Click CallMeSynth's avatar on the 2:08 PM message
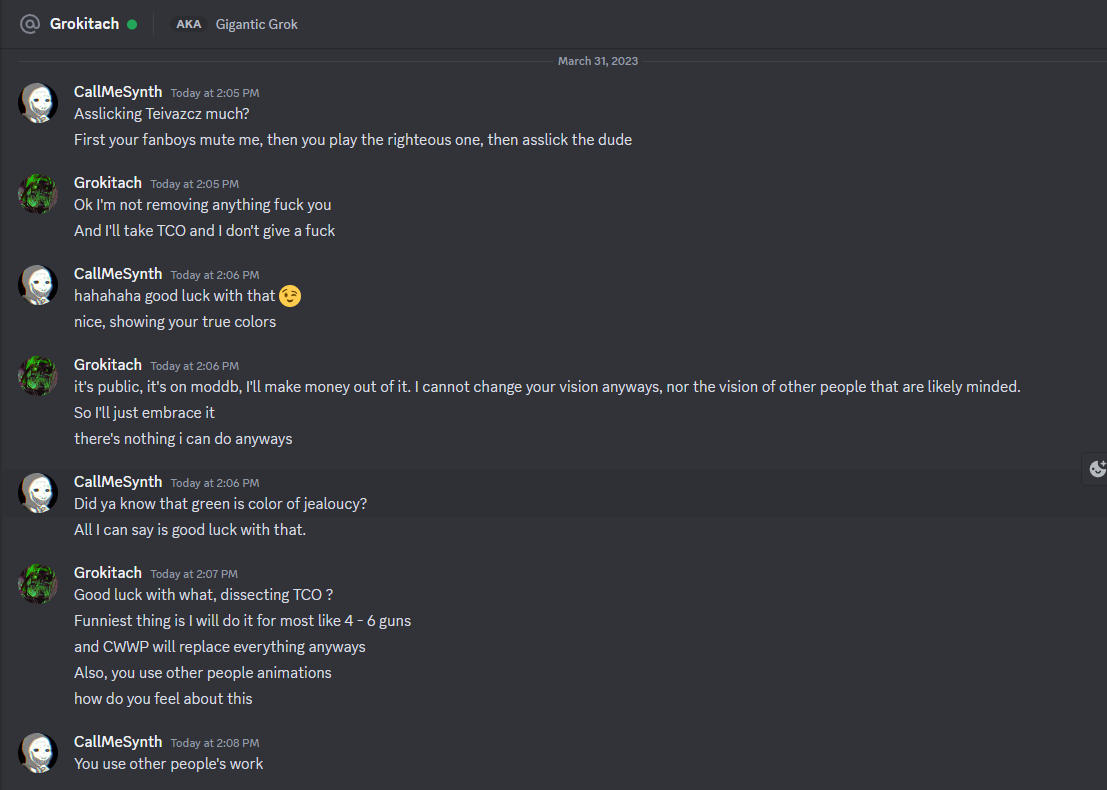The height and width of the screenshot is (790, 1107). click(38, 753)
